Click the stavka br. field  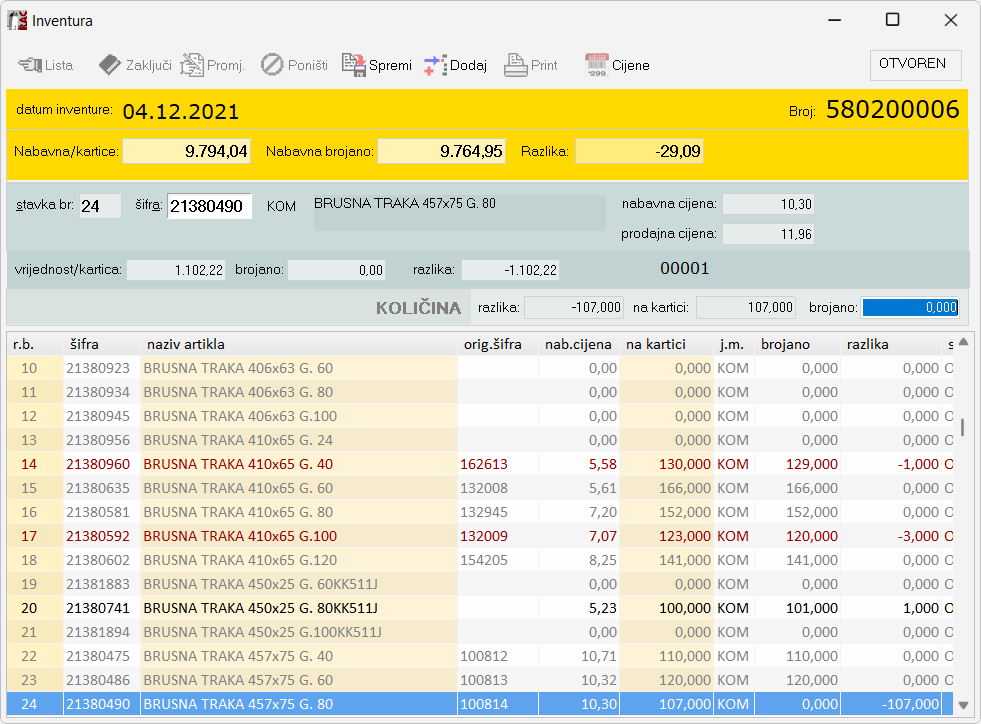coord(100,206)
